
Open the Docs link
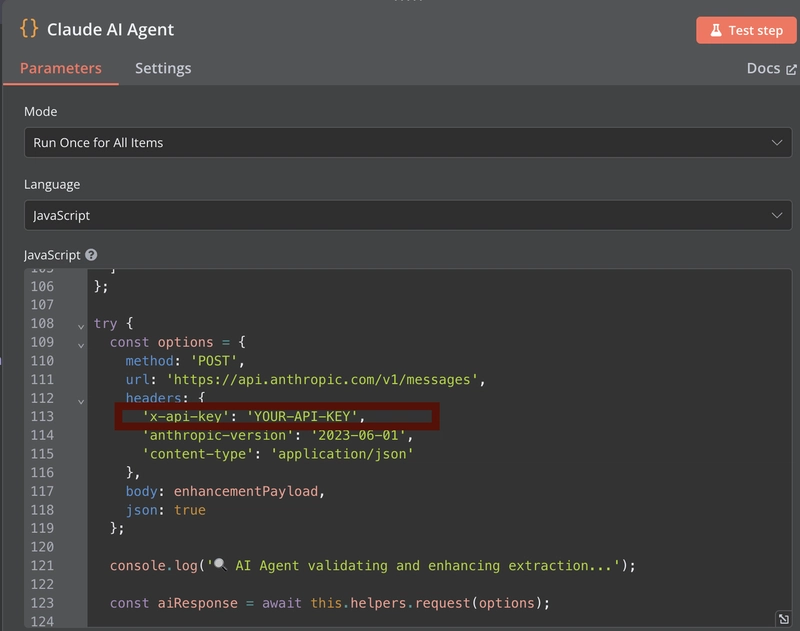771,68
